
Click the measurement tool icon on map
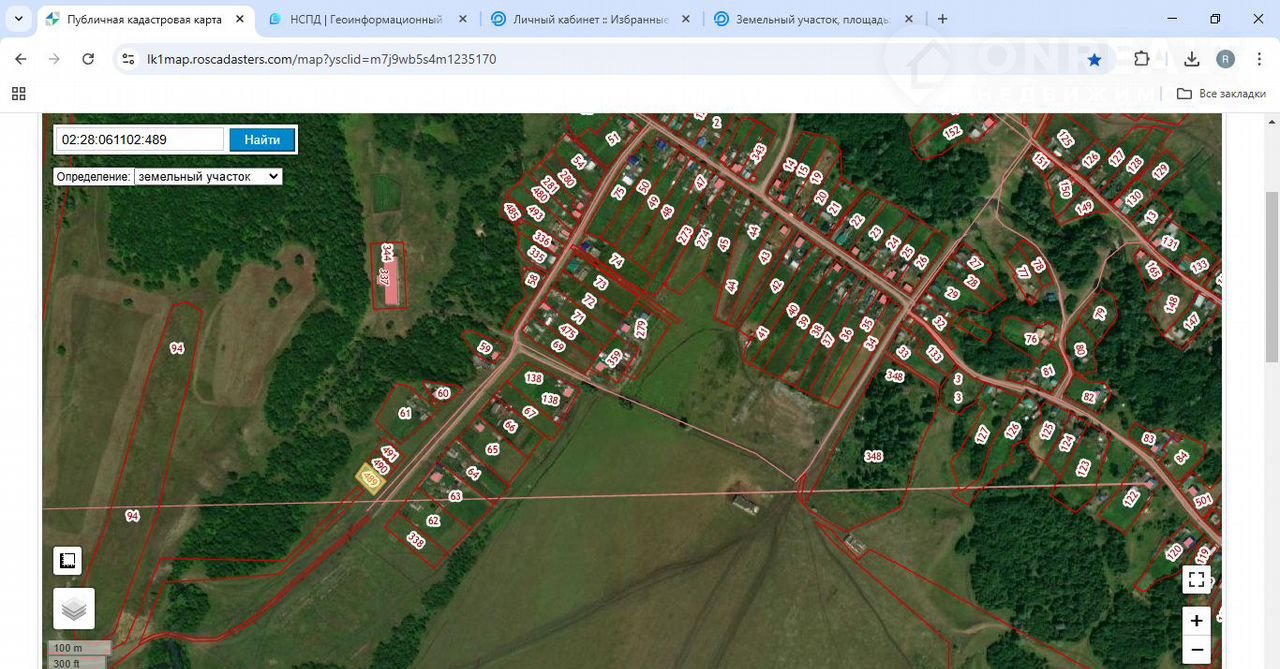click(68, 561)
